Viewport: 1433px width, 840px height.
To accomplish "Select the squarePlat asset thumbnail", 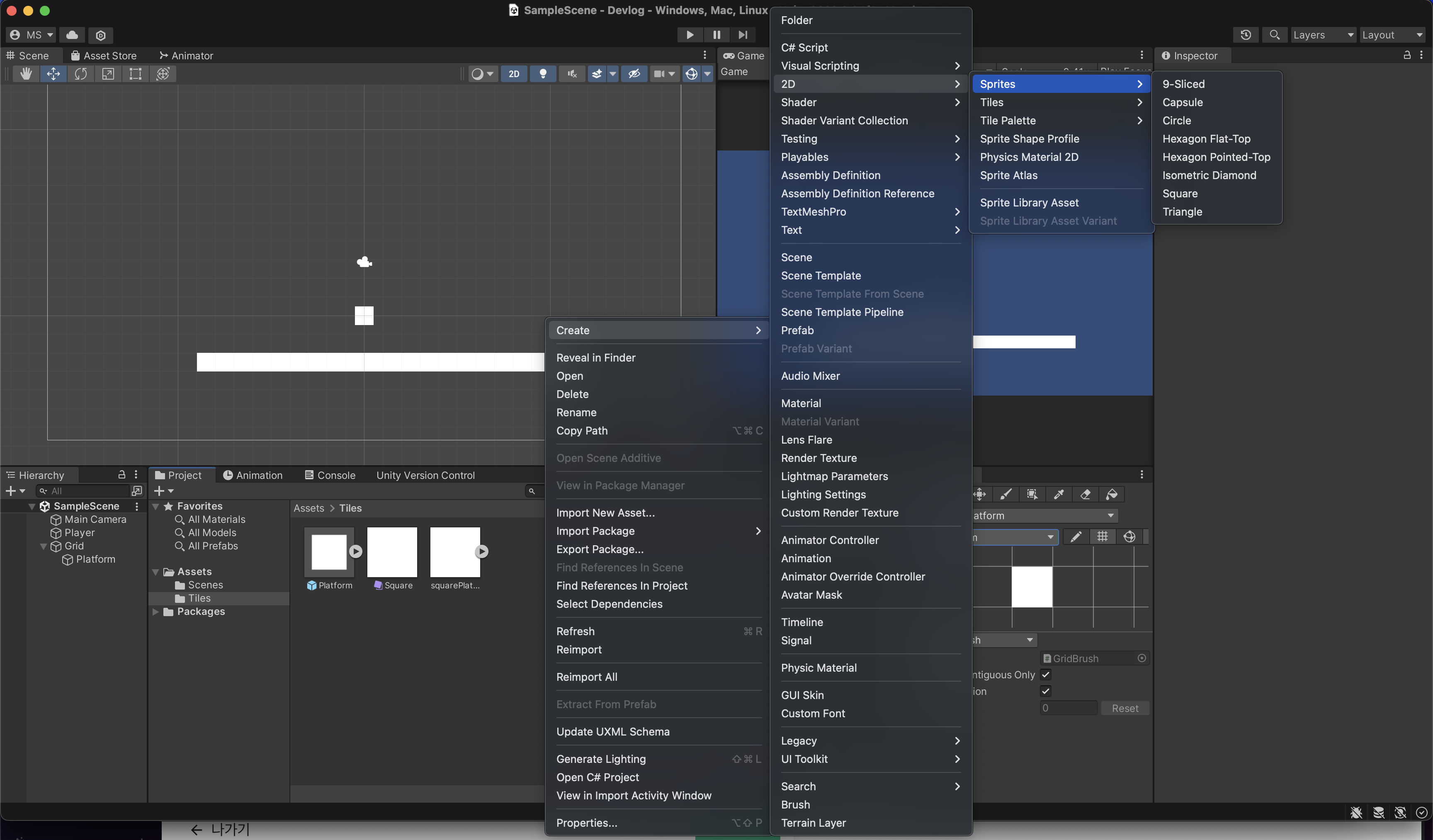I will pos(455,552).
